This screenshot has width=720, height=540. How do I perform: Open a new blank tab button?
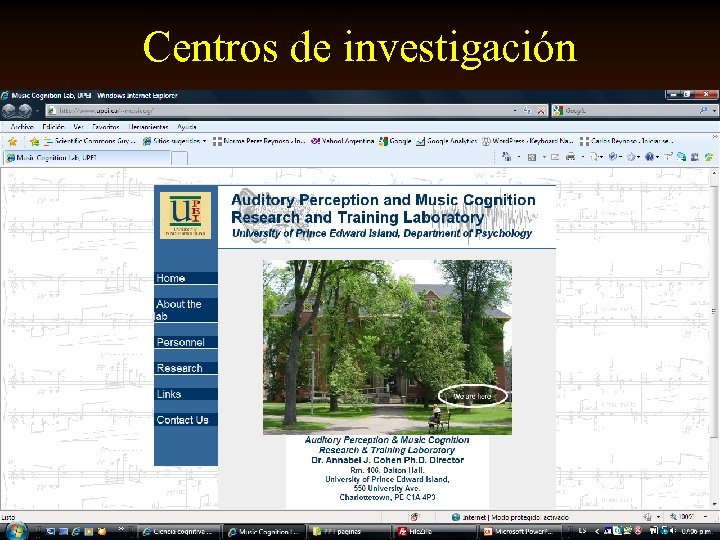pyautogui.click(x=179, y=158)
